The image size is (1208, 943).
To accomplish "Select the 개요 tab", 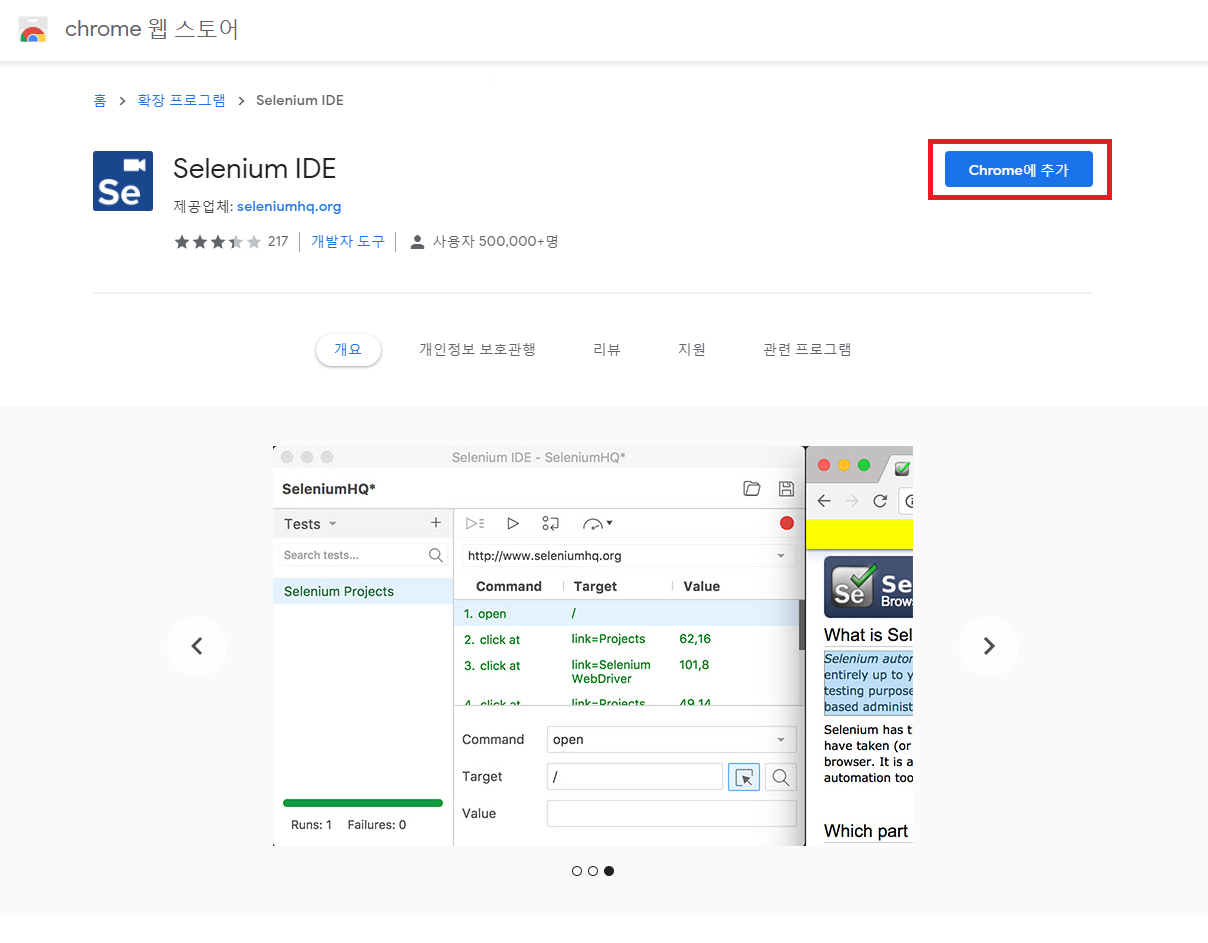I will tap(348, 349).
